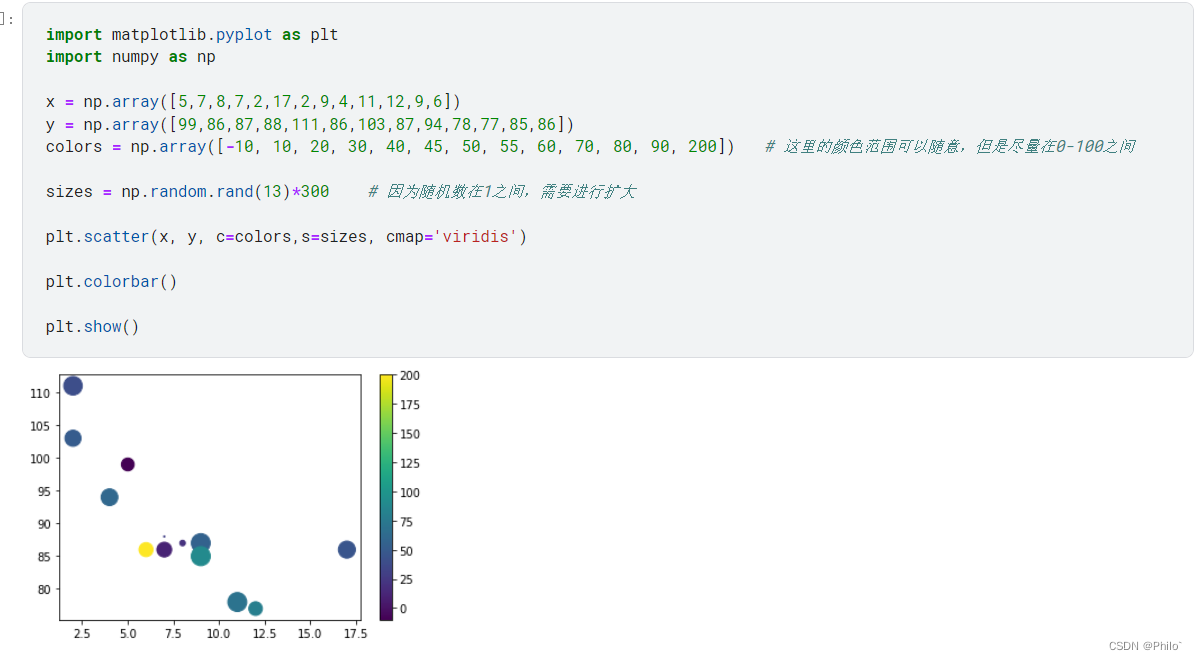
Task: Click the x-axis tick label 12.5
Action: coord(264,633)
